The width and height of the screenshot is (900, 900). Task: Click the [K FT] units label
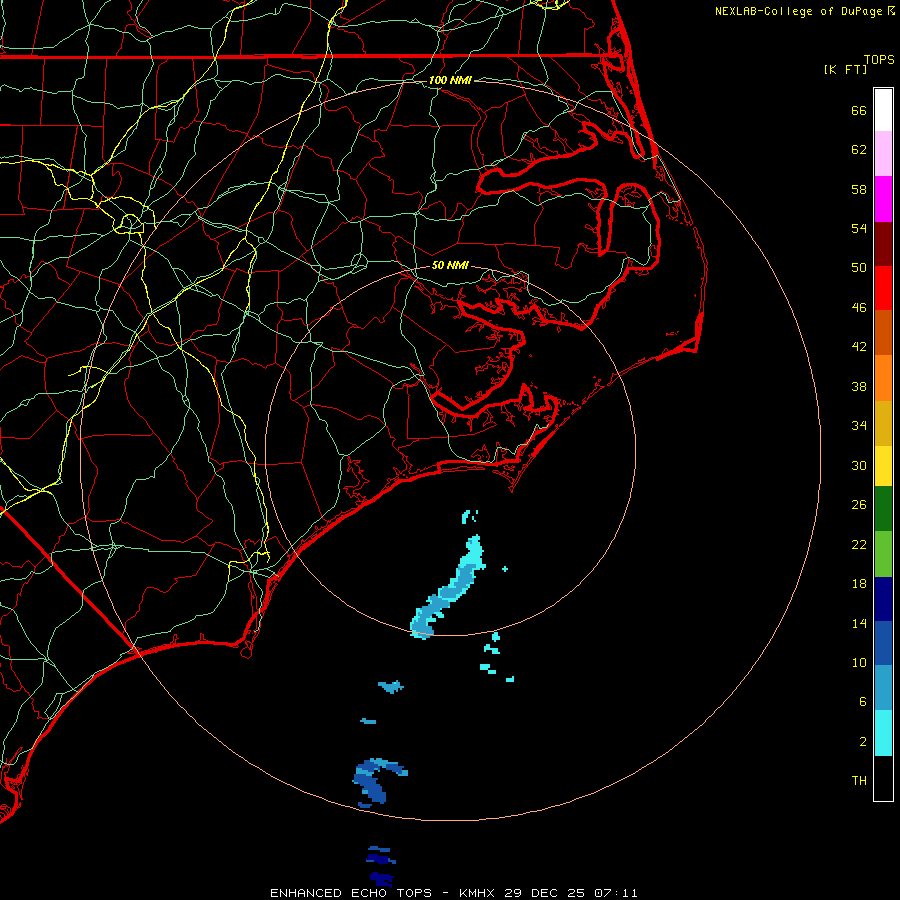845,69
